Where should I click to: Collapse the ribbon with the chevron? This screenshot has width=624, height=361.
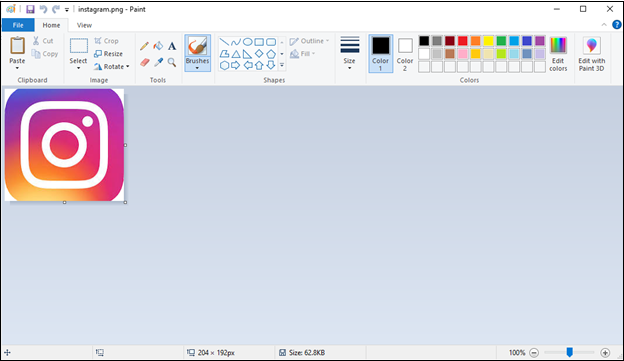(x=604, y=25)
